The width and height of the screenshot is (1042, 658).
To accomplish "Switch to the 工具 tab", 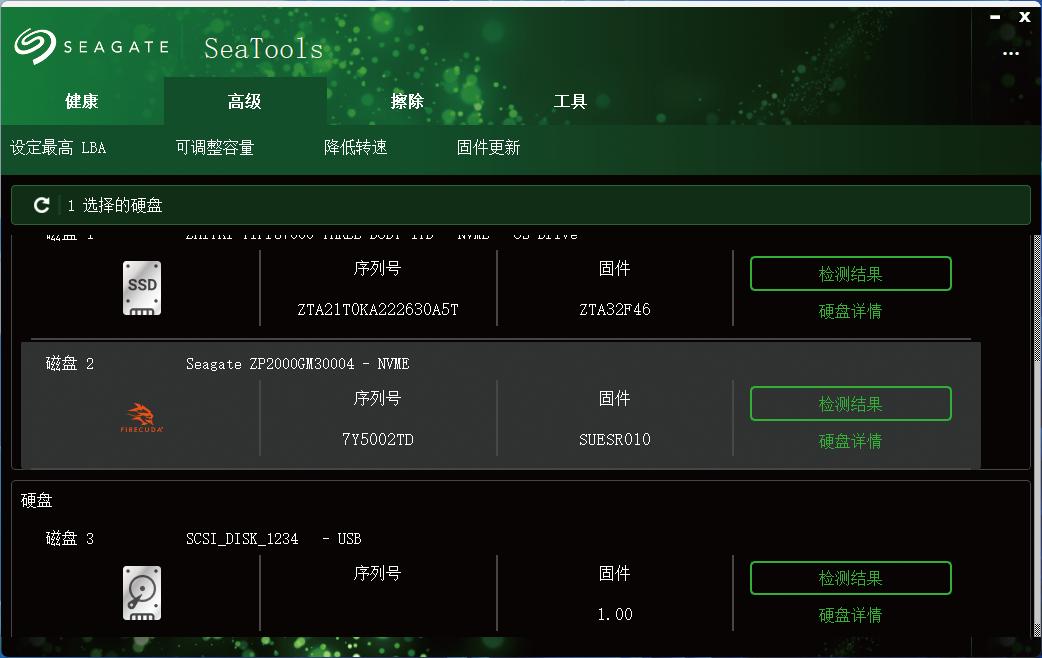I will tap(570, 101).
